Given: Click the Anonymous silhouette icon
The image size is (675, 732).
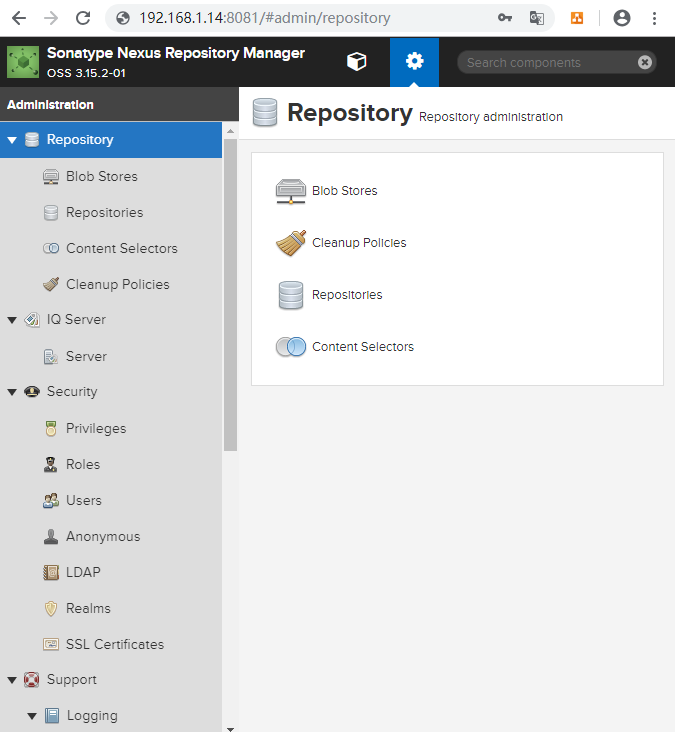Looking at the screenshot, I should (x=51, y=536).
